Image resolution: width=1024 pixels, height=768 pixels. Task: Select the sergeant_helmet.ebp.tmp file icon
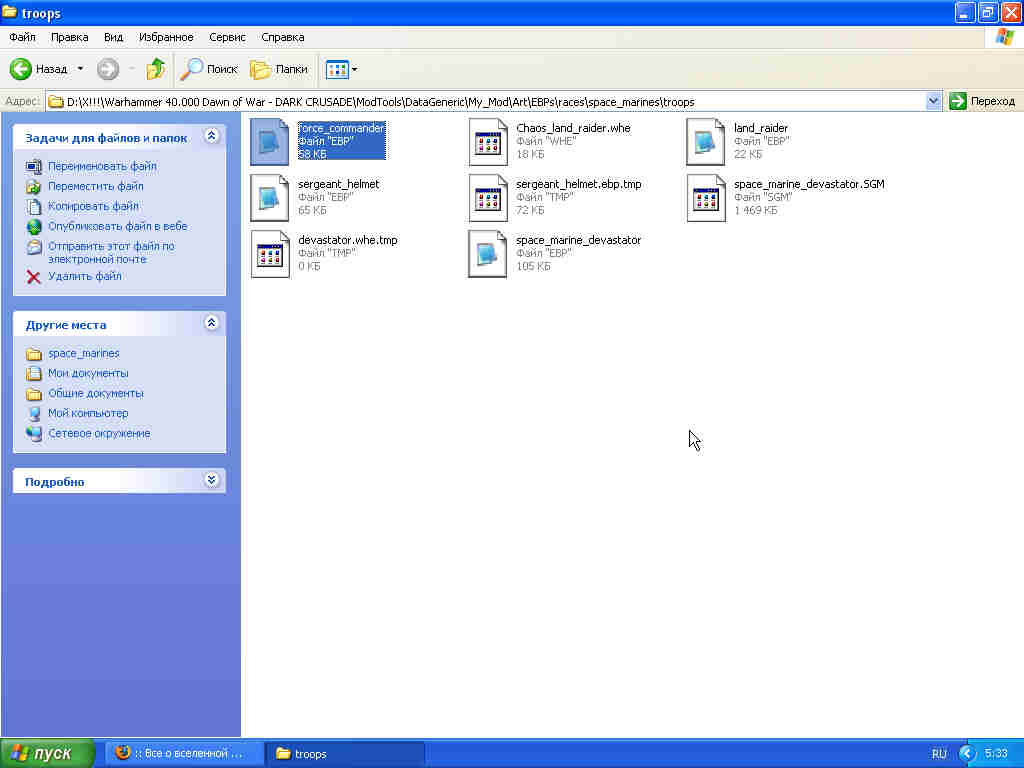point(487,197)
